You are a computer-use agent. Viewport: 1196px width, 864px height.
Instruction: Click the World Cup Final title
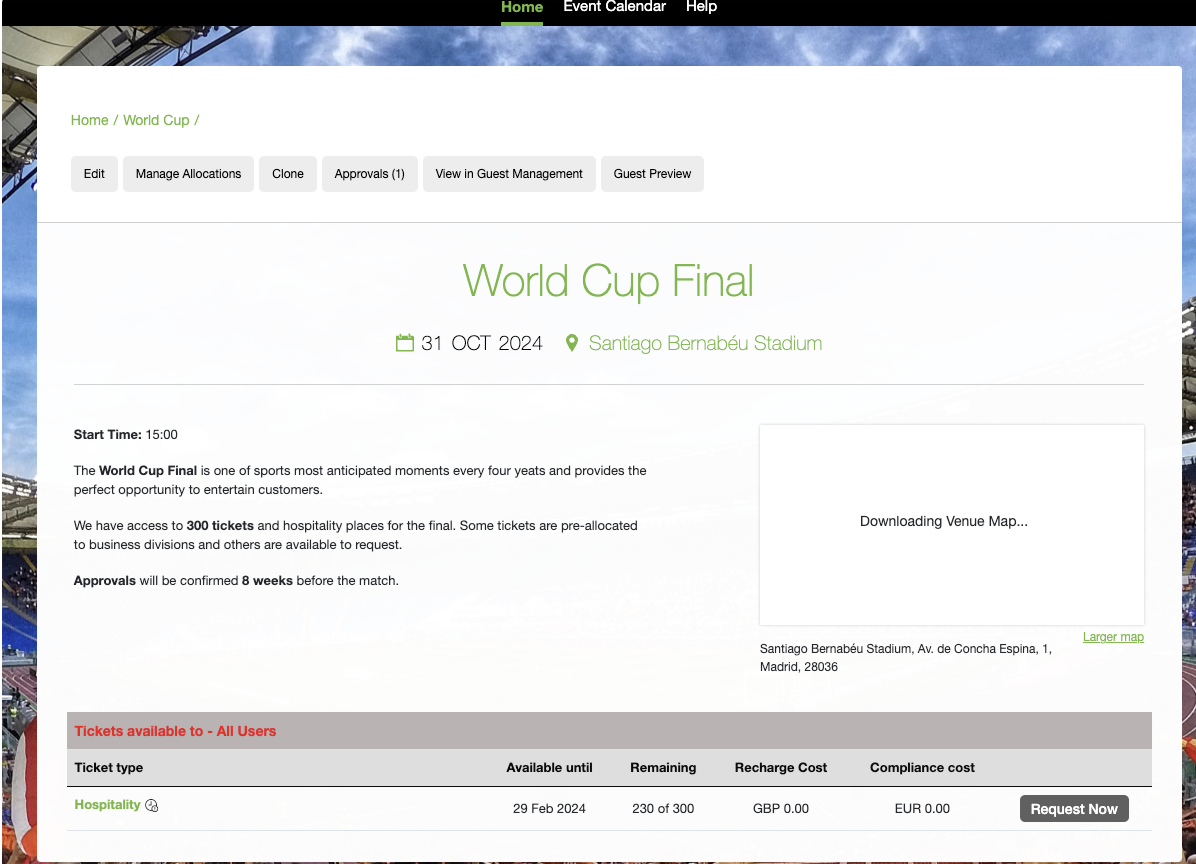pyautogui.click(x=608, y=281)
